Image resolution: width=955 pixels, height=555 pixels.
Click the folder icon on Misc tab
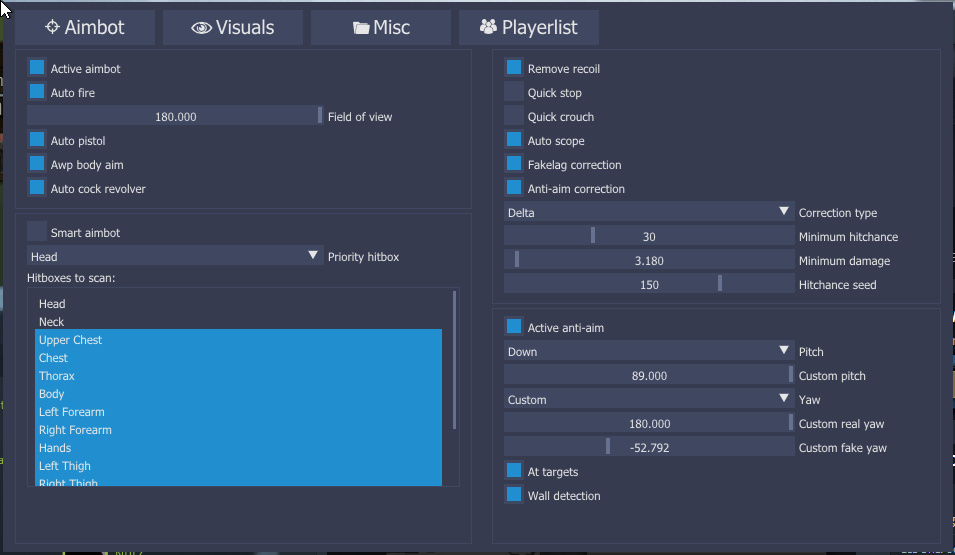(x=361, y=28)
